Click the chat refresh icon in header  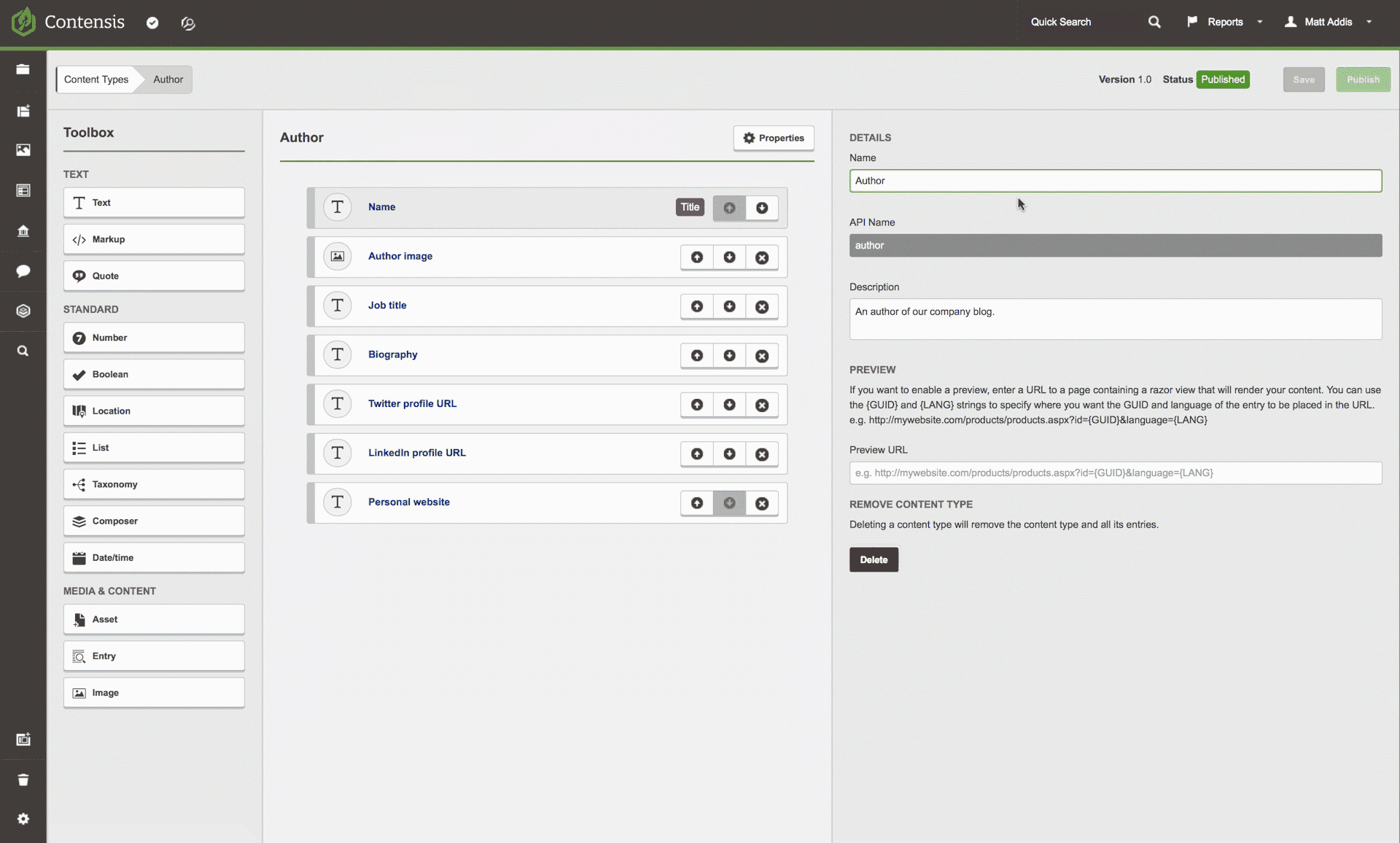point(188,23)
